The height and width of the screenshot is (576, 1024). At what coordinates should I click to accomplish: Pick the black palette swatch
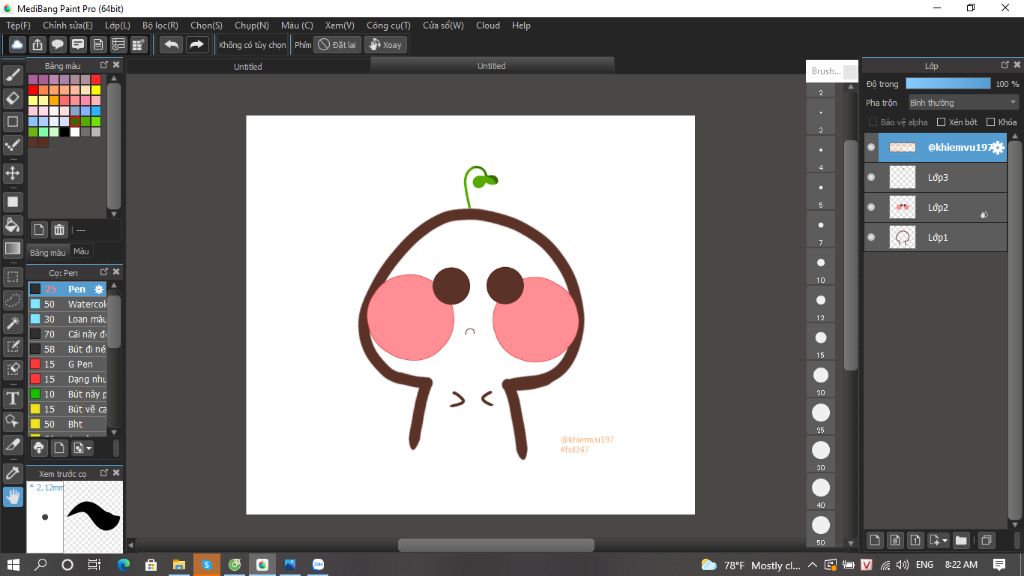tap(64, 132)
